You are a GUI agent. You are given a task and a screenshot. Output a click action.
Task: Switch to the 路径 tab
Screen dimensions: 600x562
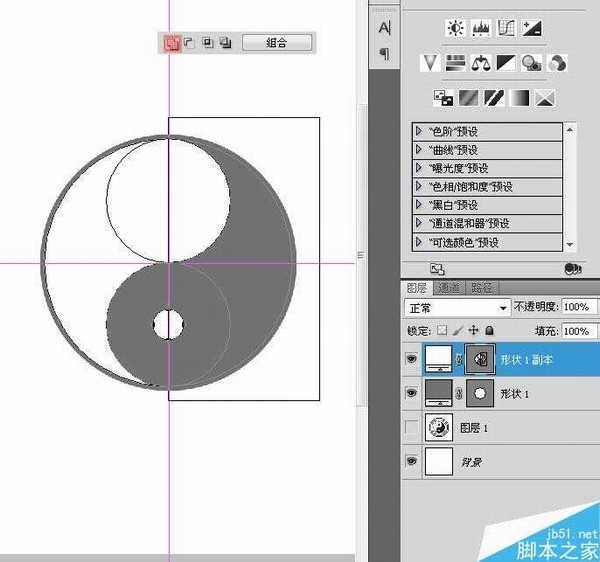[x=481, y=288]
